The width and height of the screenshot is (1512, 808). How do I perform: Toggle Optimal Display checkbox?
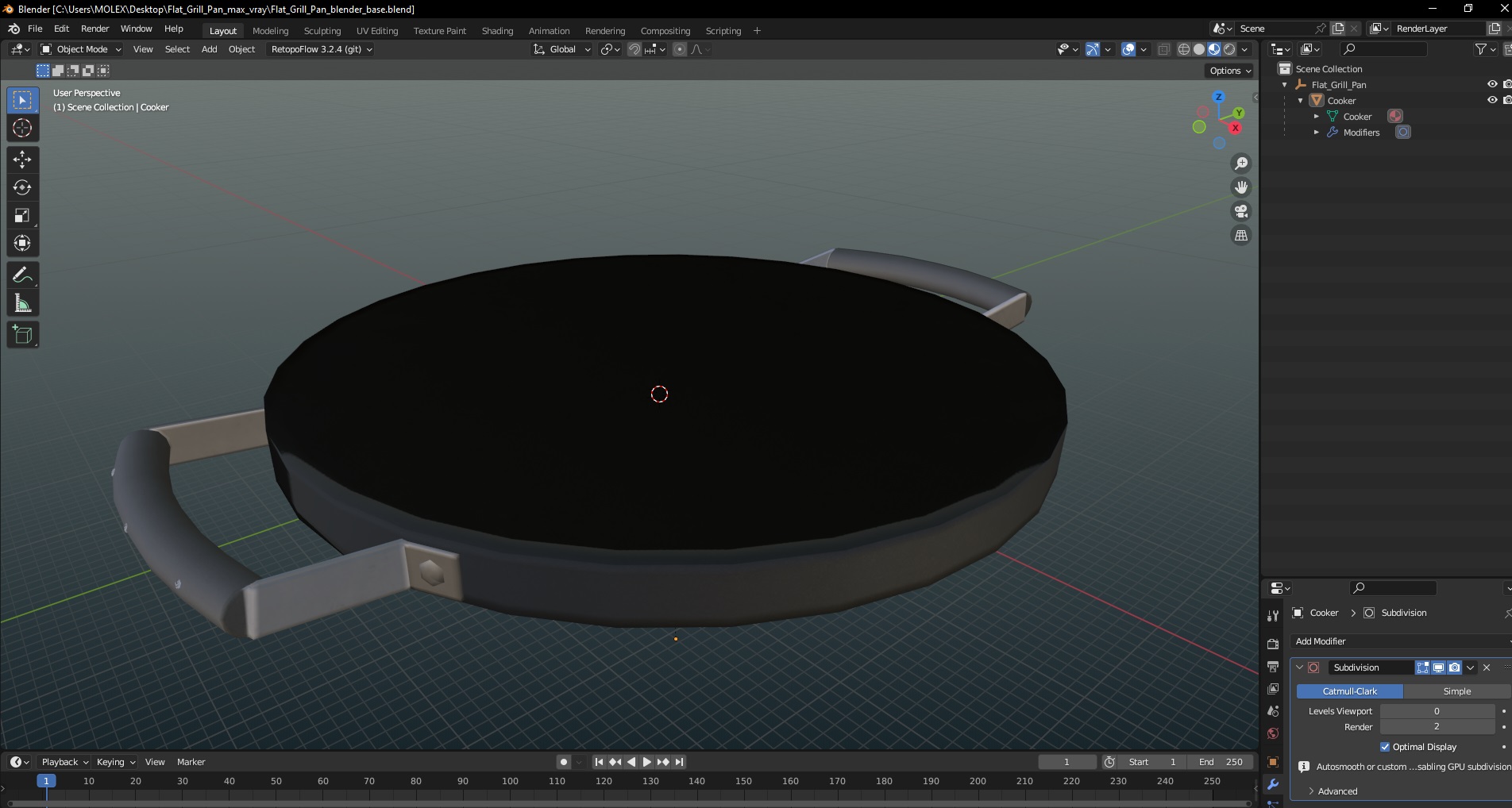click(1385, 747)
